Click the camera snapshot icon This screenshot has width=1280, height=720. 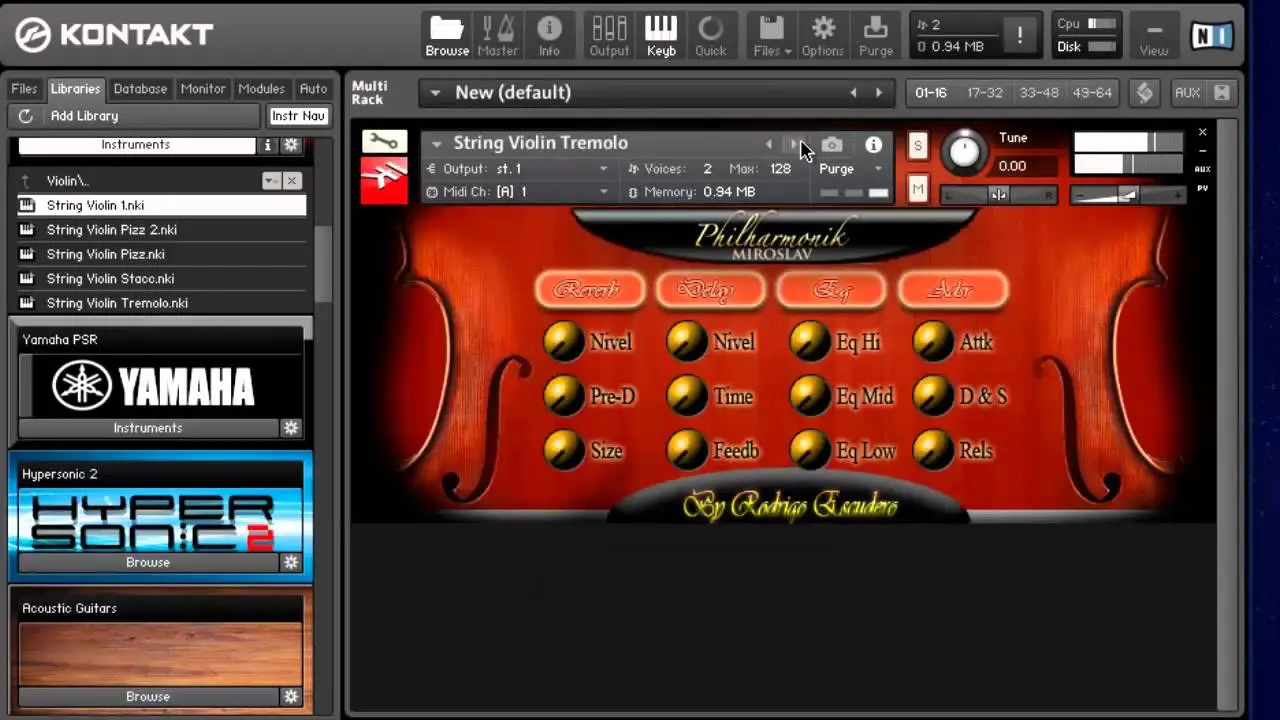[x=832, y=145]
